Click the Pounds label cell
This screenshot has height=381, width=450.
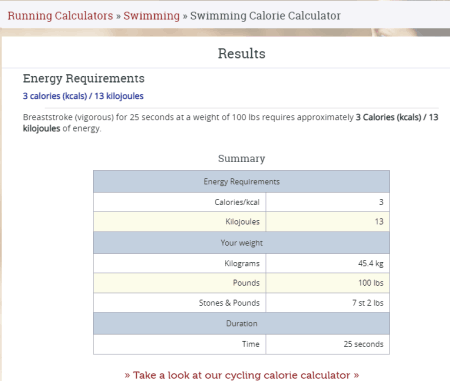(x=180, y=283)
